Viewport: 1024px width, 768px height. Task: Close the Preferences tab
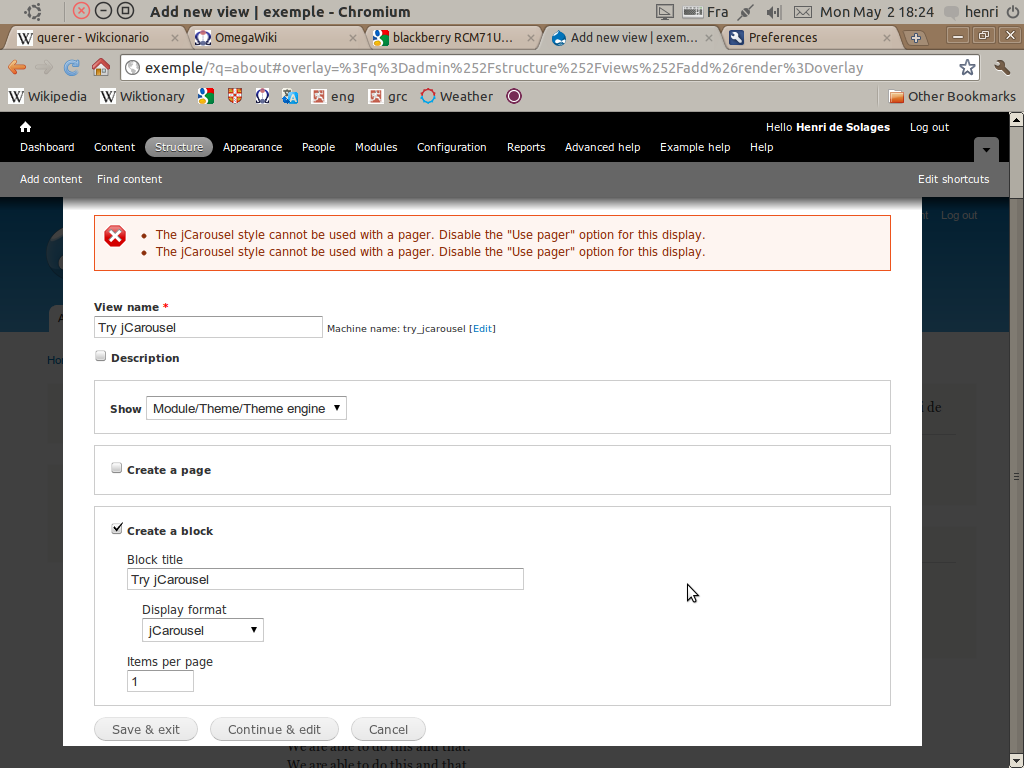(886, 38)
